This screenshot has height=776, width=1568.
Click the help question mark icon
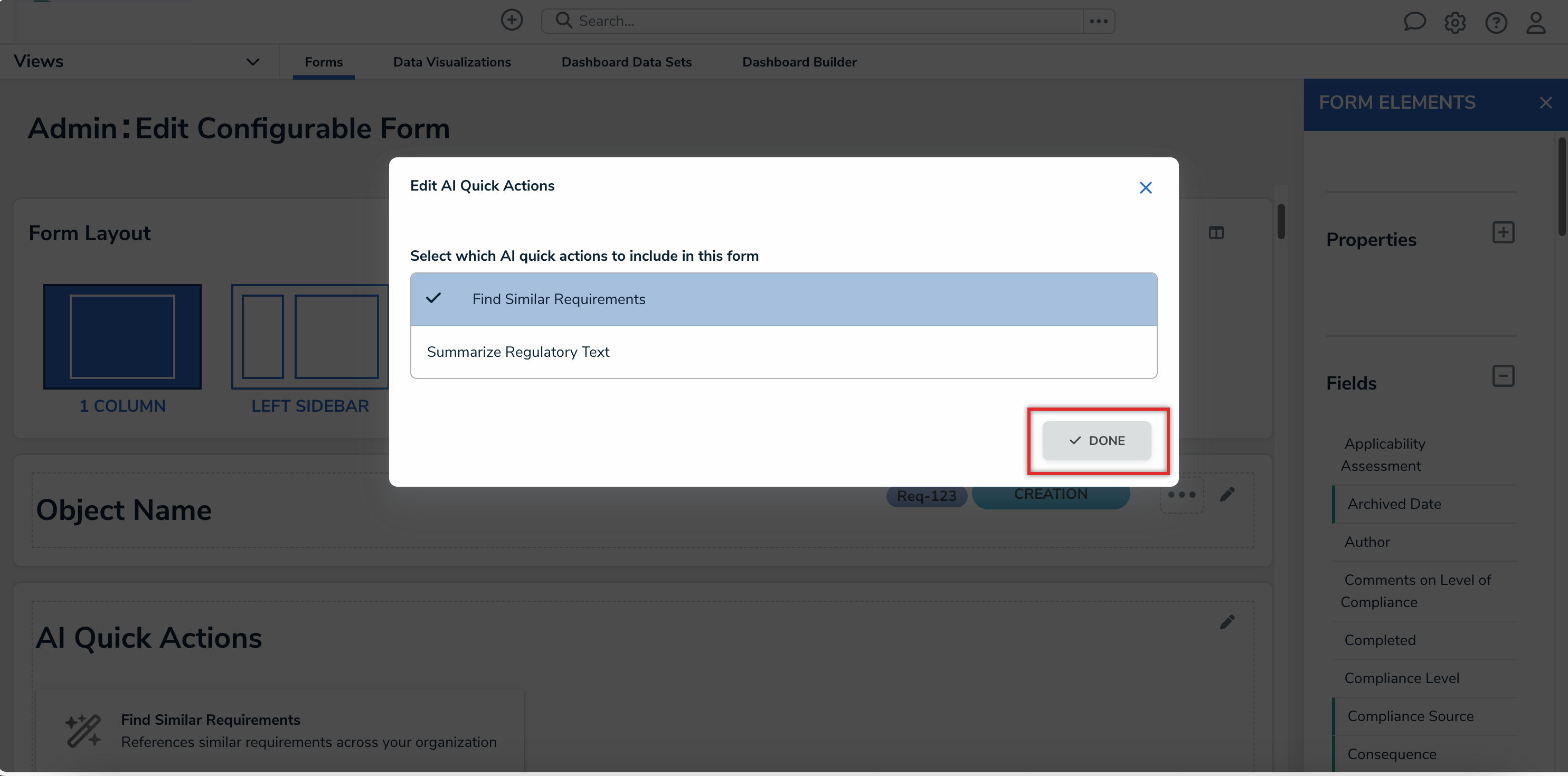[1496, 23]
